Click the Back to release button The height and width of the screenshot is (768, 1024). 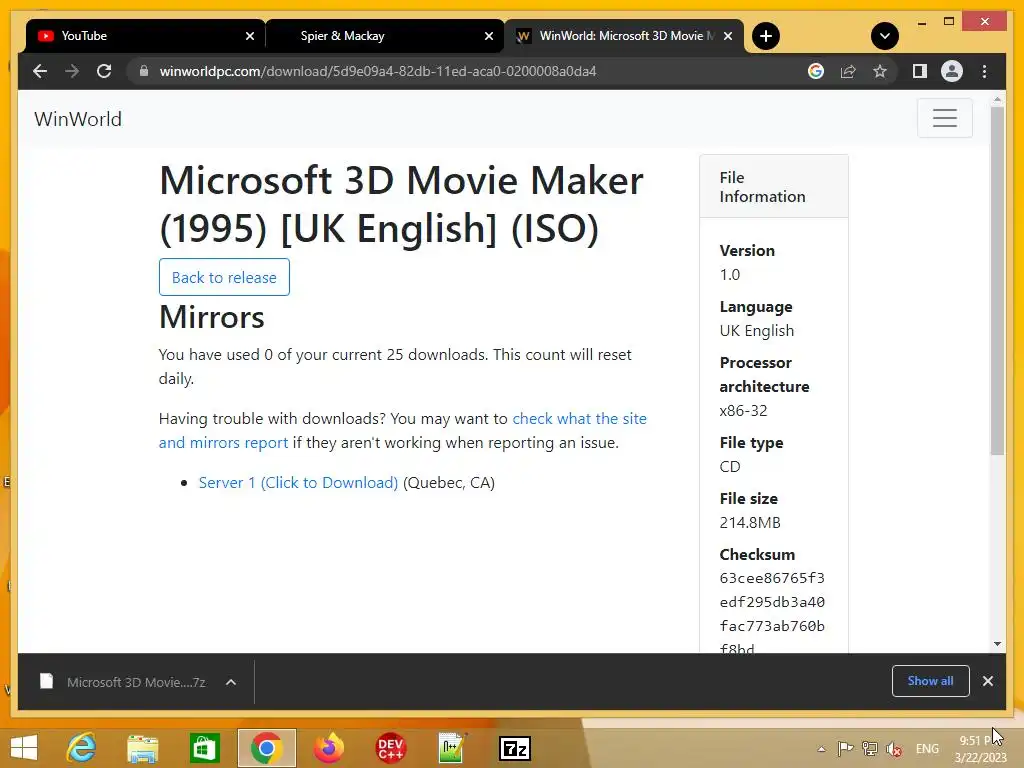tap(224, 277)
